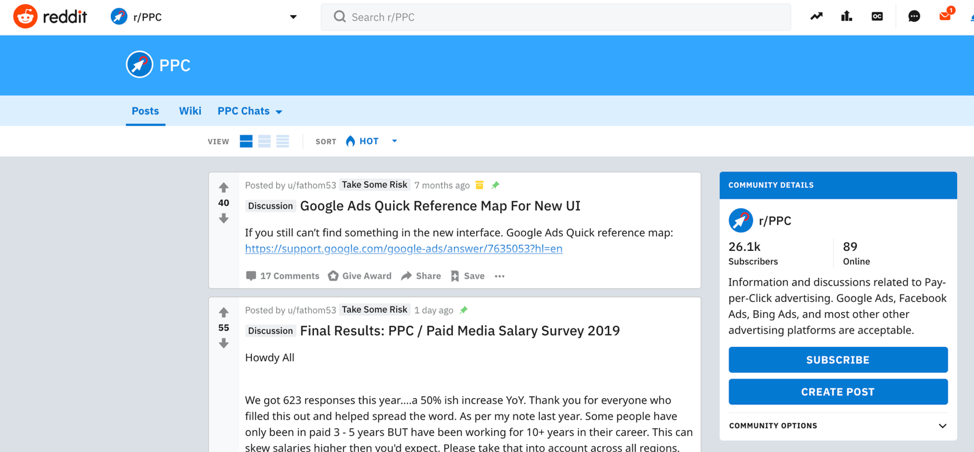The height and width of the screenshot is (452, 974).
Task: Upvote the Final Results Salary Survey post
Action: click(224, 312)
